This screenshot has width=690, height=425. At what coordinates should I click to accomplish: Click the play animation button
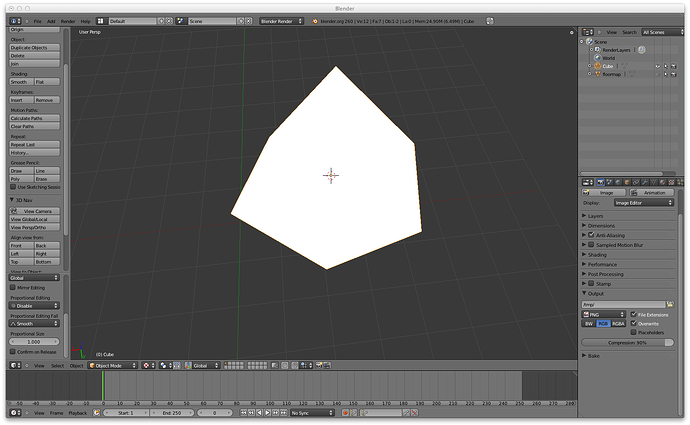coord(267,413)
